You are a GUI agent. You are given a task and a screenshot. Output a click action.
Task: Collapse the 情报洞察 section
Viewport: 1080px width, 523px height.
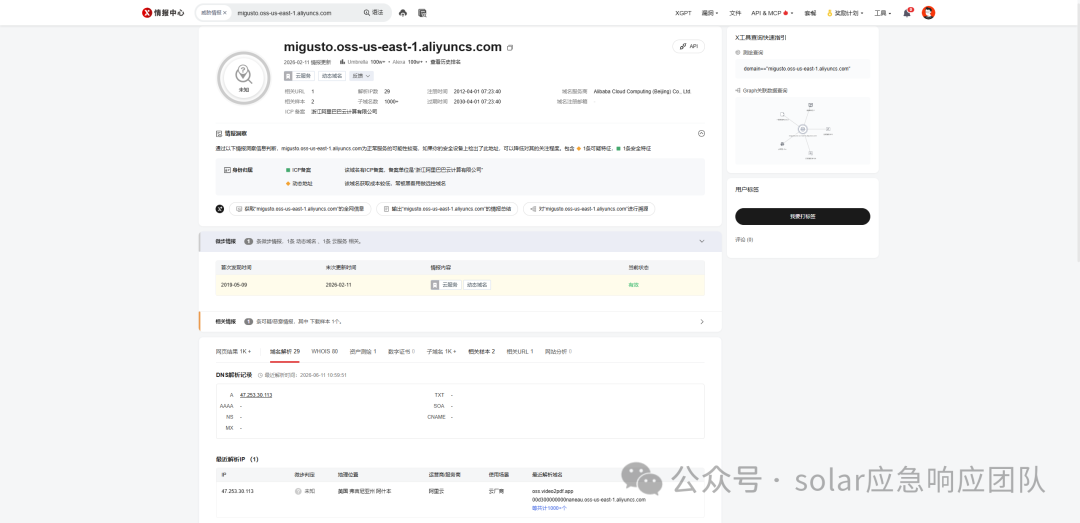tap(701, 134)
